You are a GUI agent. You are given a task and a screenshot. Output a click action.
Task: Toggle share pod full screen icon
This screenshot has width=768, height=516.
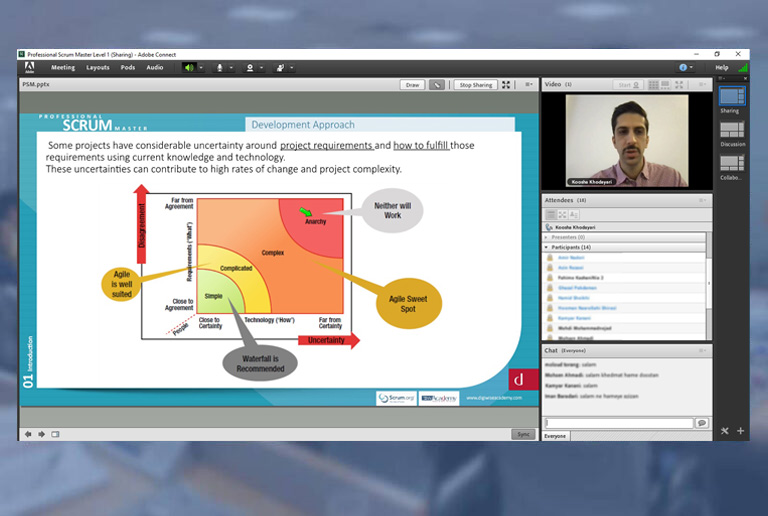point(506,85)
